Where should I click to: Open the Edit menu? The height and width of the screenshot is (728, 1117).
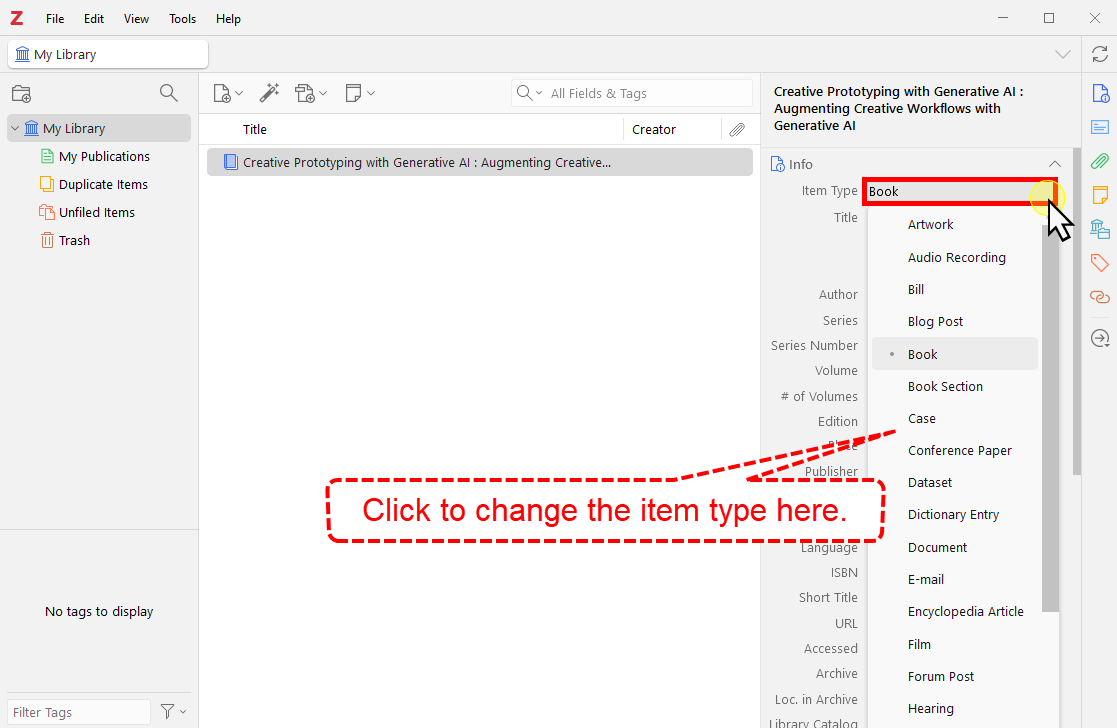(94, 18)
